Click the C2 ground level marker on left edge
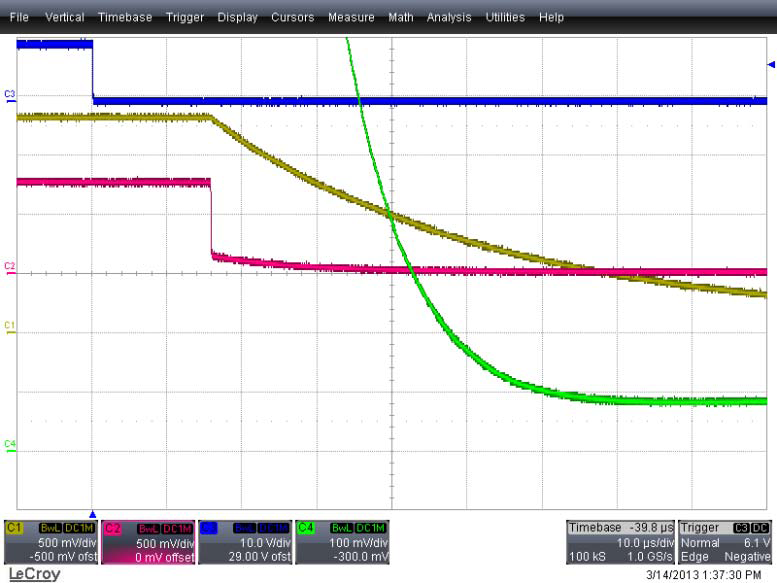The height and width of the screenshot is (583, 777). [10, 267]
